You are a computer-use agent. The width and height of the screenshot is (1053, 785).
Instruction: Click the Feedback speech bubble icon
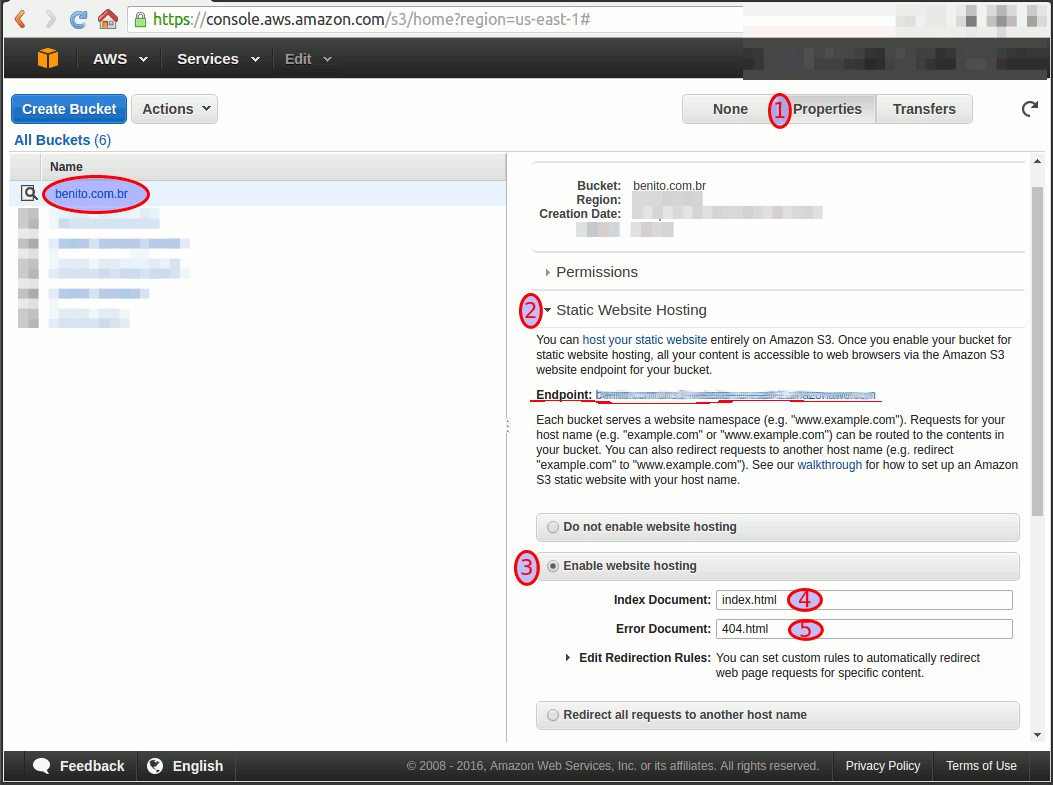42,766
